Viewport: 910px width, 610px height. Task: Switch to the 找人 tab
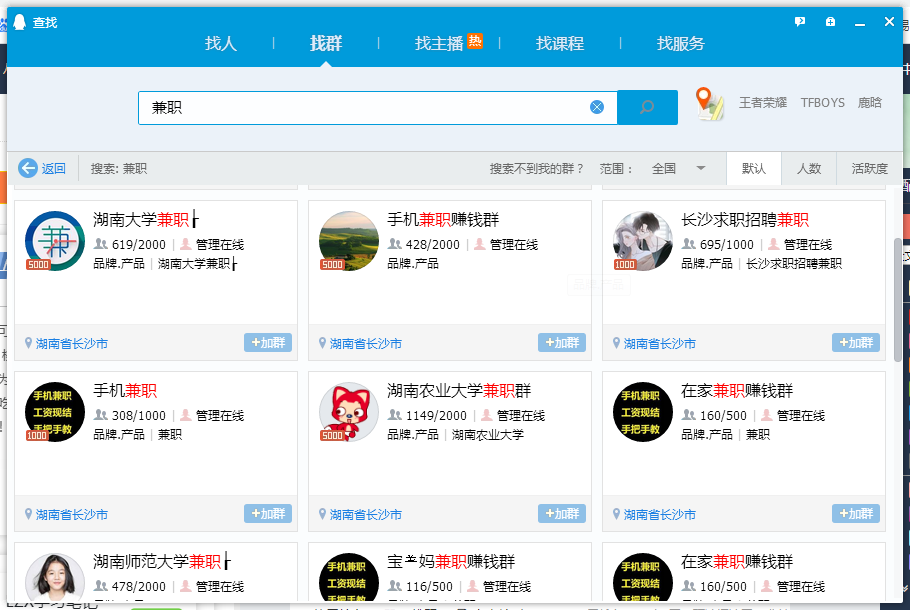click(x=221, y=43)
